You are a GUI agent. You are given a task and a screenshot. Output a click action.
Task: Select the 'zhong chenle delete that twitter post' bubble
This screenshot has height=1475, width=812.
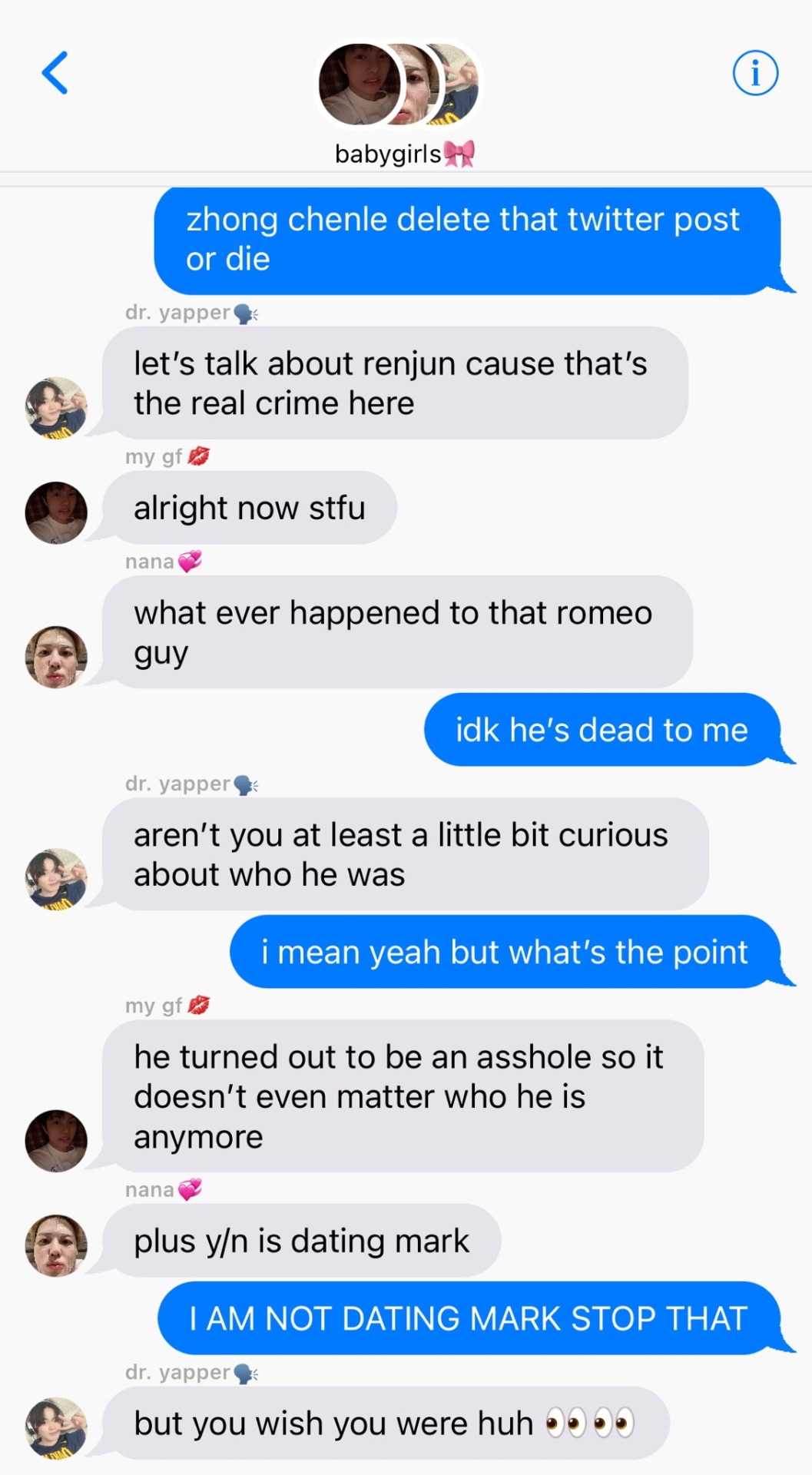coord(468,240)
